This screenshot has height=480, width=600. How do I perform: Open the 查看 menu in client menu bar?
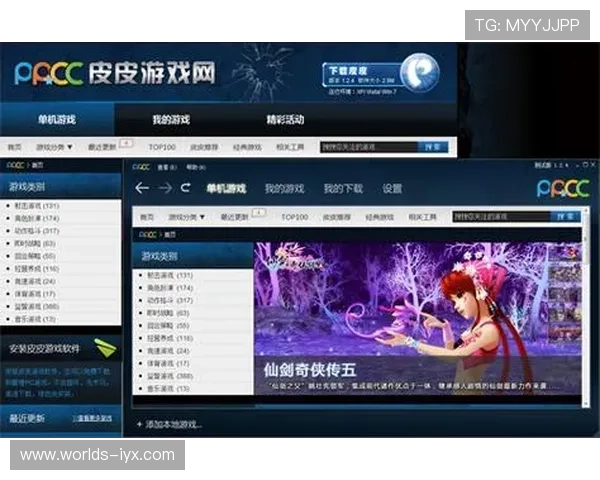click(x=167, y=167)
